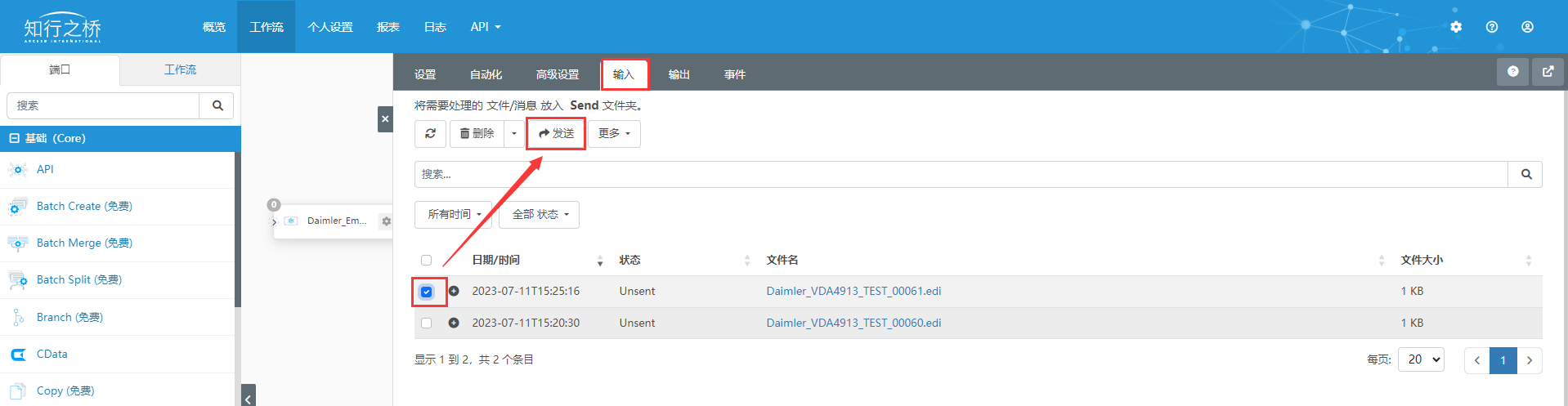Open 日志 in top navigation
Screen dimensions: 1568x406
tap(435, 27)
